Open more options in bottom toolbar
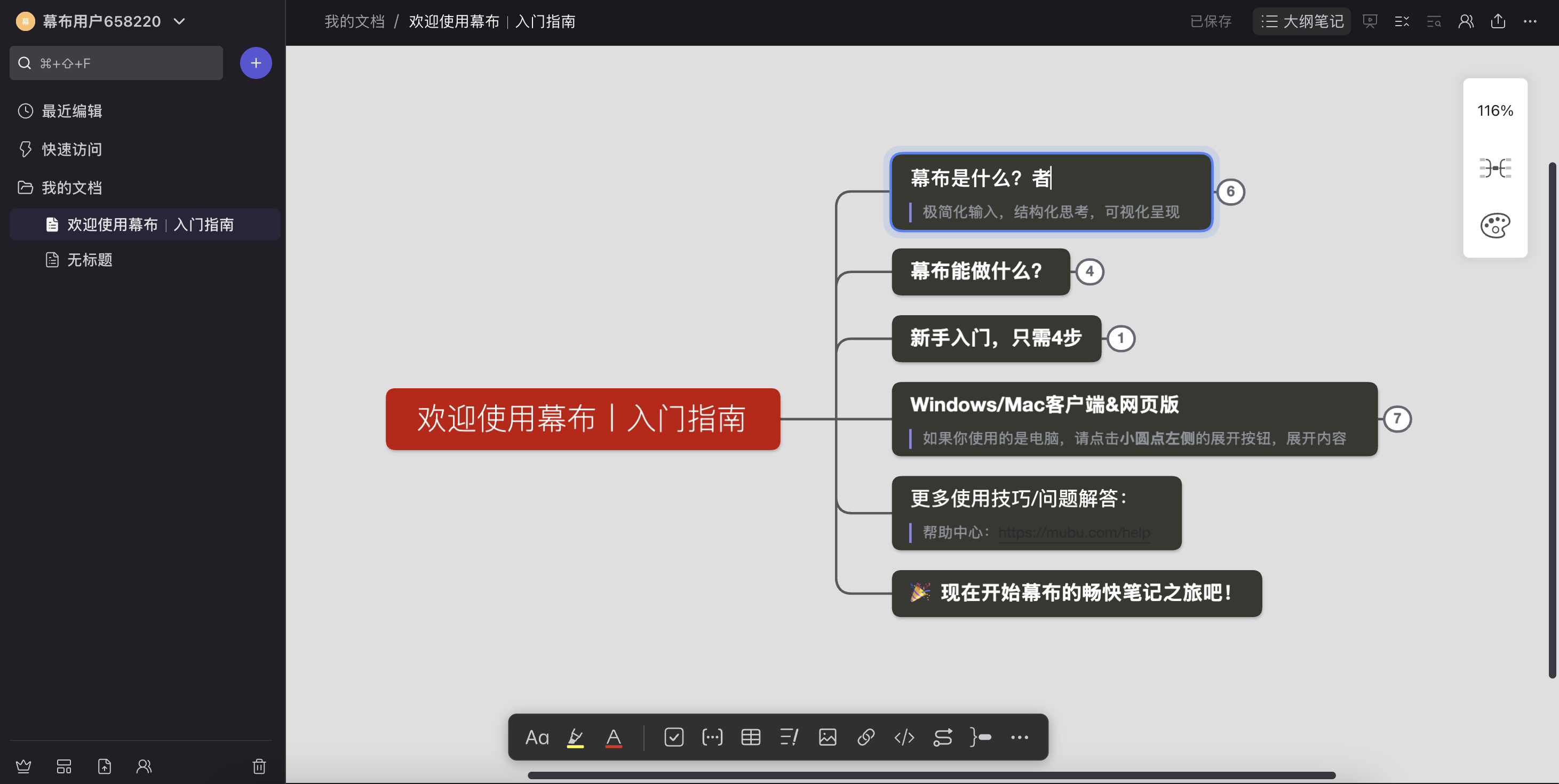 1019,737
